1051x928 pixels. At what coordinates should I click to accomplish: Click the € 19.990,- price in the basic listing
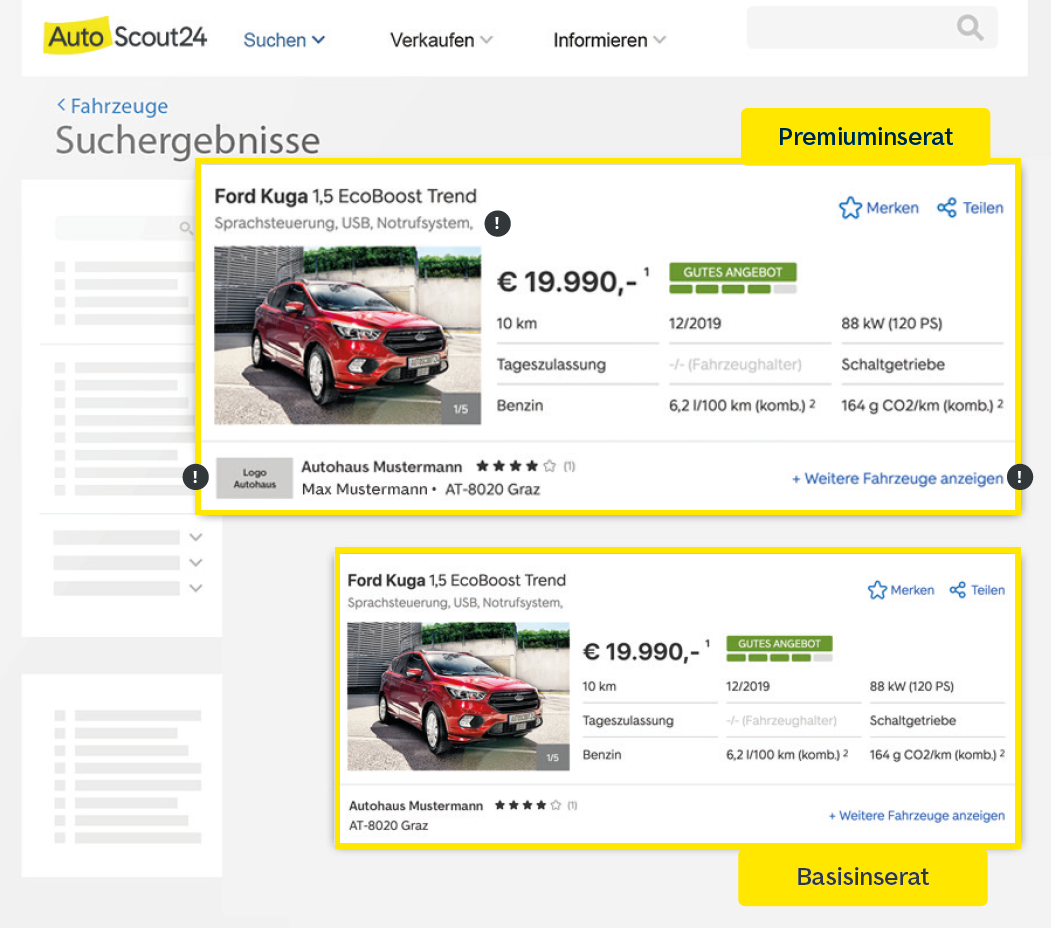641,651
